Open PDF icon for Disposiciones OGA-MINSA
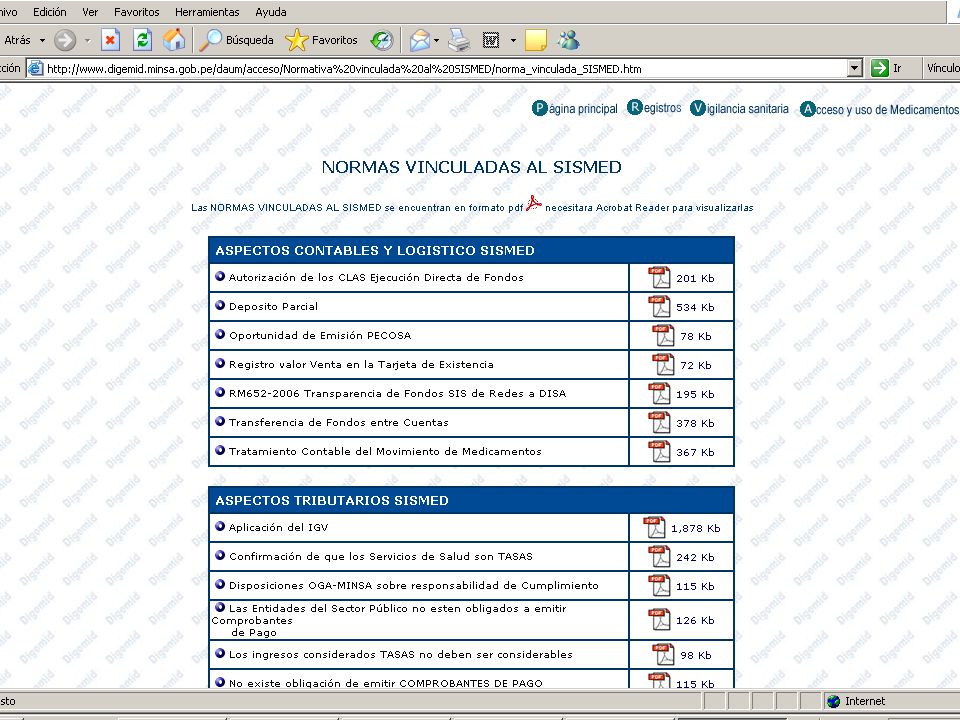The image size is (960, 720). click(659, 586)
